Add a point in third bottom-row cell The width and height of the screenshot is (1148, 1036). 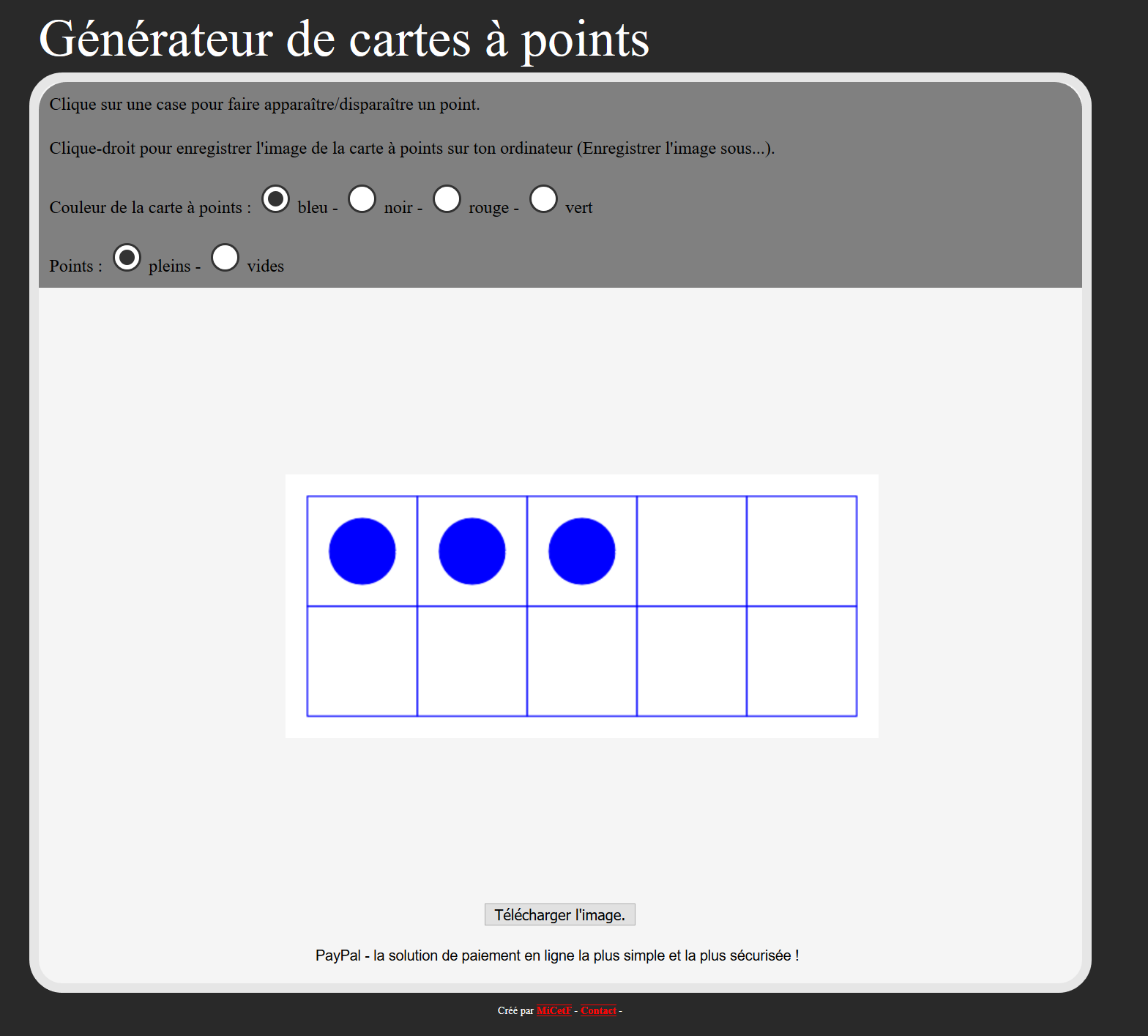[582, 661]
